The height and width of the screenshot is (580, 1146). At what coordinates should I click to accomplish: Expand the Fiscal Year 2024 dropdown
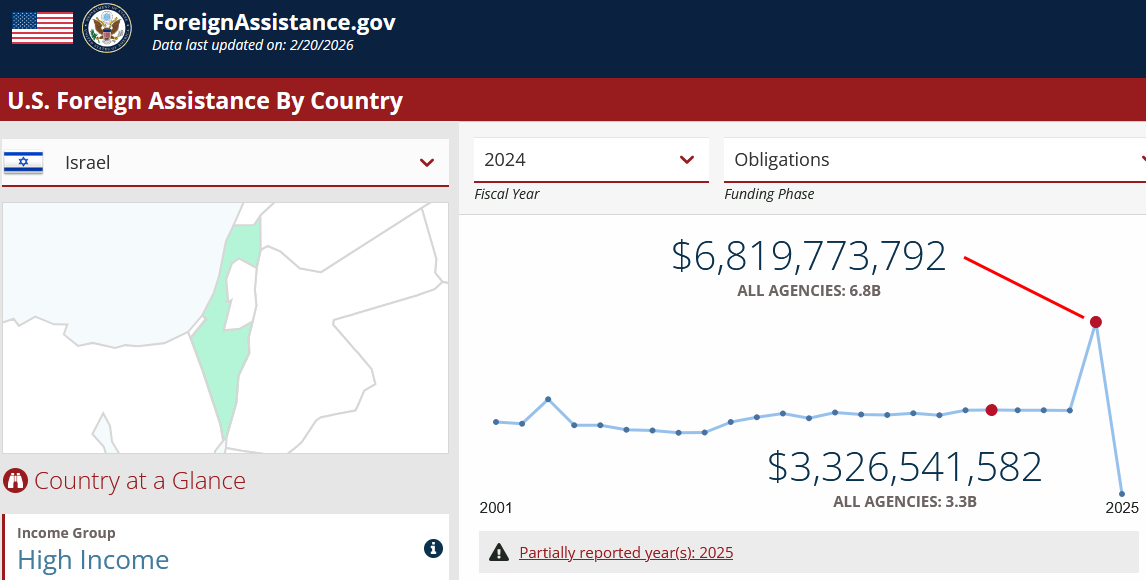[686, 160]
